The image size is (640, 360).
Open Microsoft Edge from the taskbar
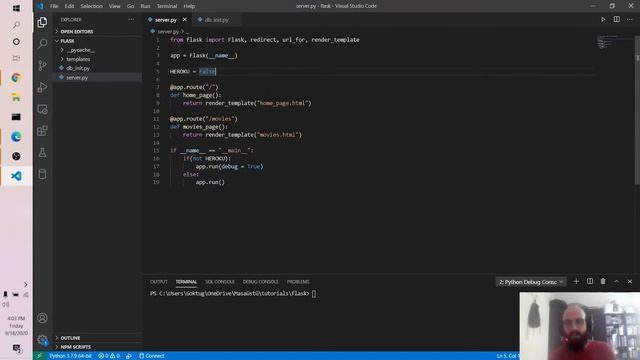pos(16,137)
